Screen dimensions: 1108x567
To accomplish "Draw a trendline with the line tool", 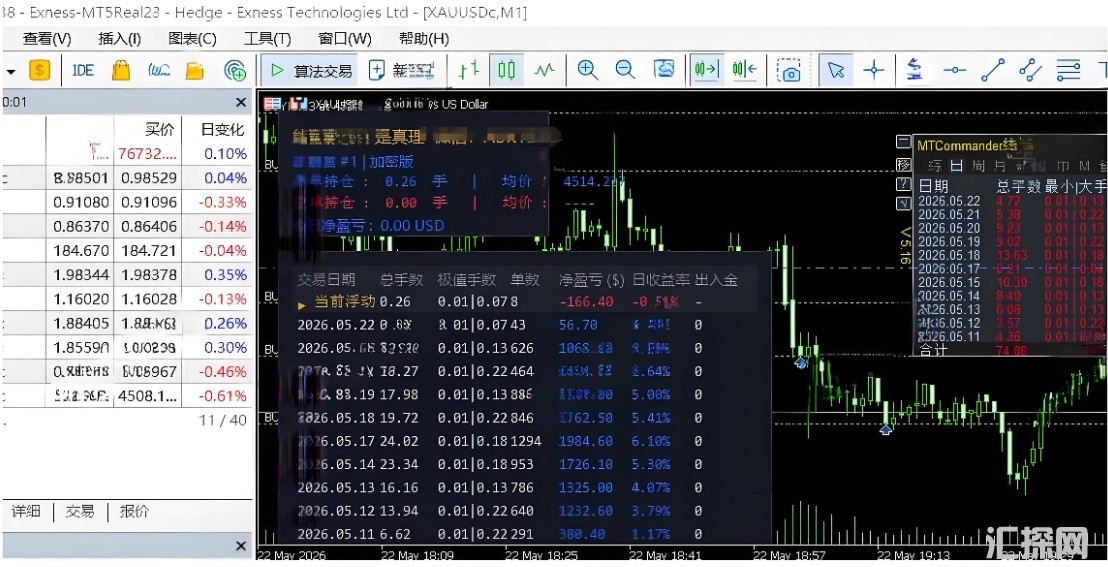I will [993, 70].
